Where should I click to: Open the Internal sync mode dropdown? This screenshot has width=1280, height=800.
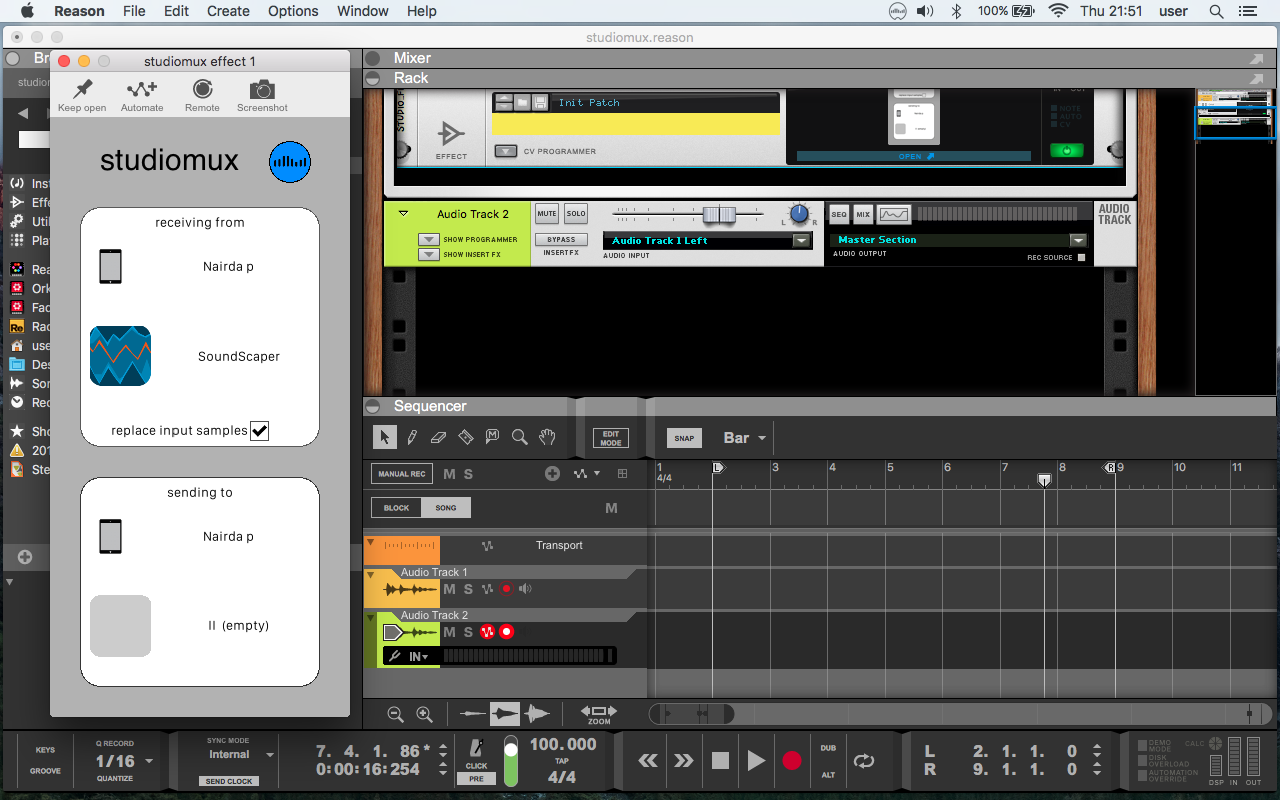[x=240, y=755]
